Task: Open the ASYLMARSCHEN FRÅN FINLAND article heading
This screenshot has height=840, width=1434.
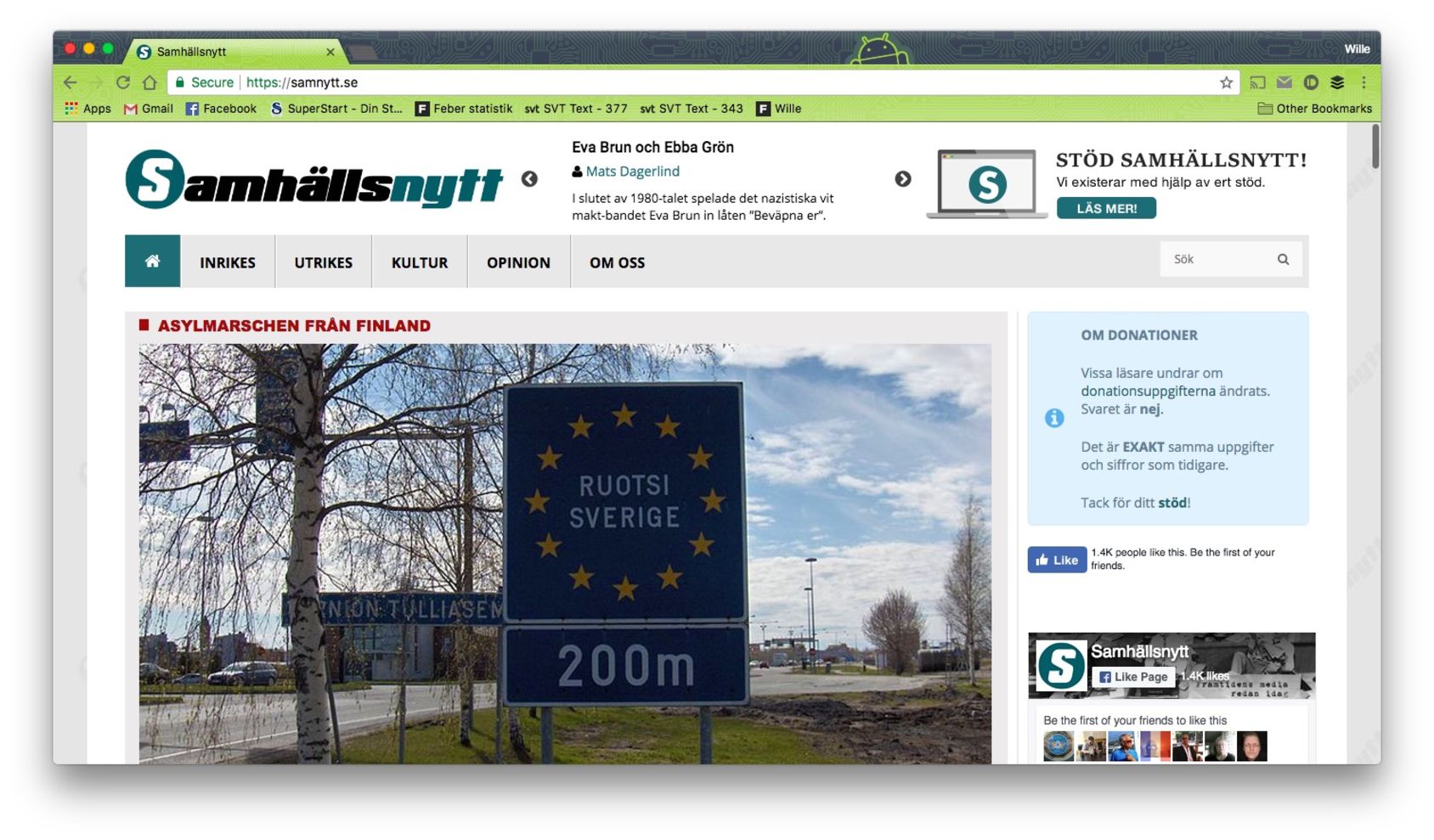Action: [x=294, y=325]
